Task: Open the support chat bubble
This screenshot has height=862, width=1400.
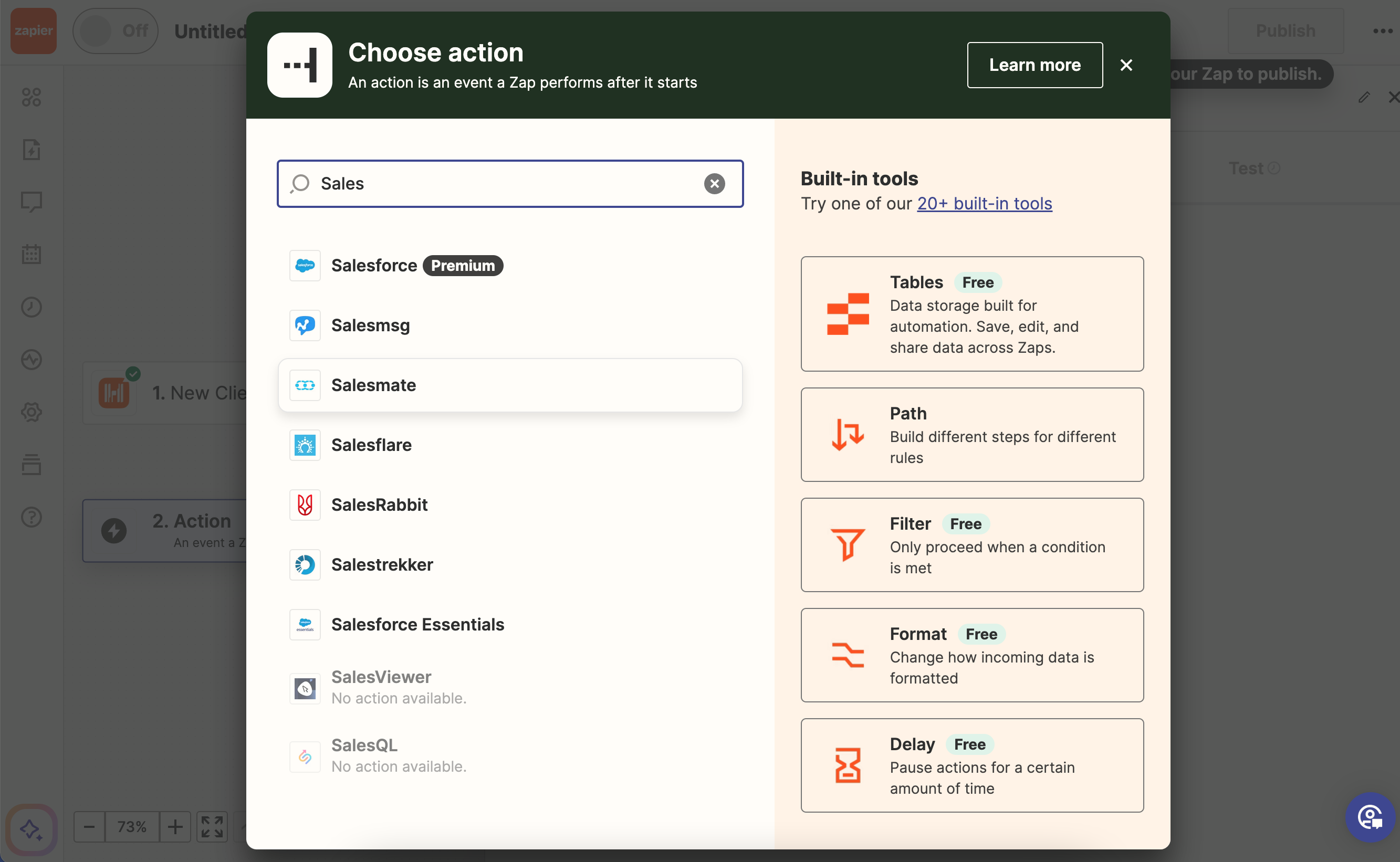Action: pyautogui.click(x=1371, y=817)
